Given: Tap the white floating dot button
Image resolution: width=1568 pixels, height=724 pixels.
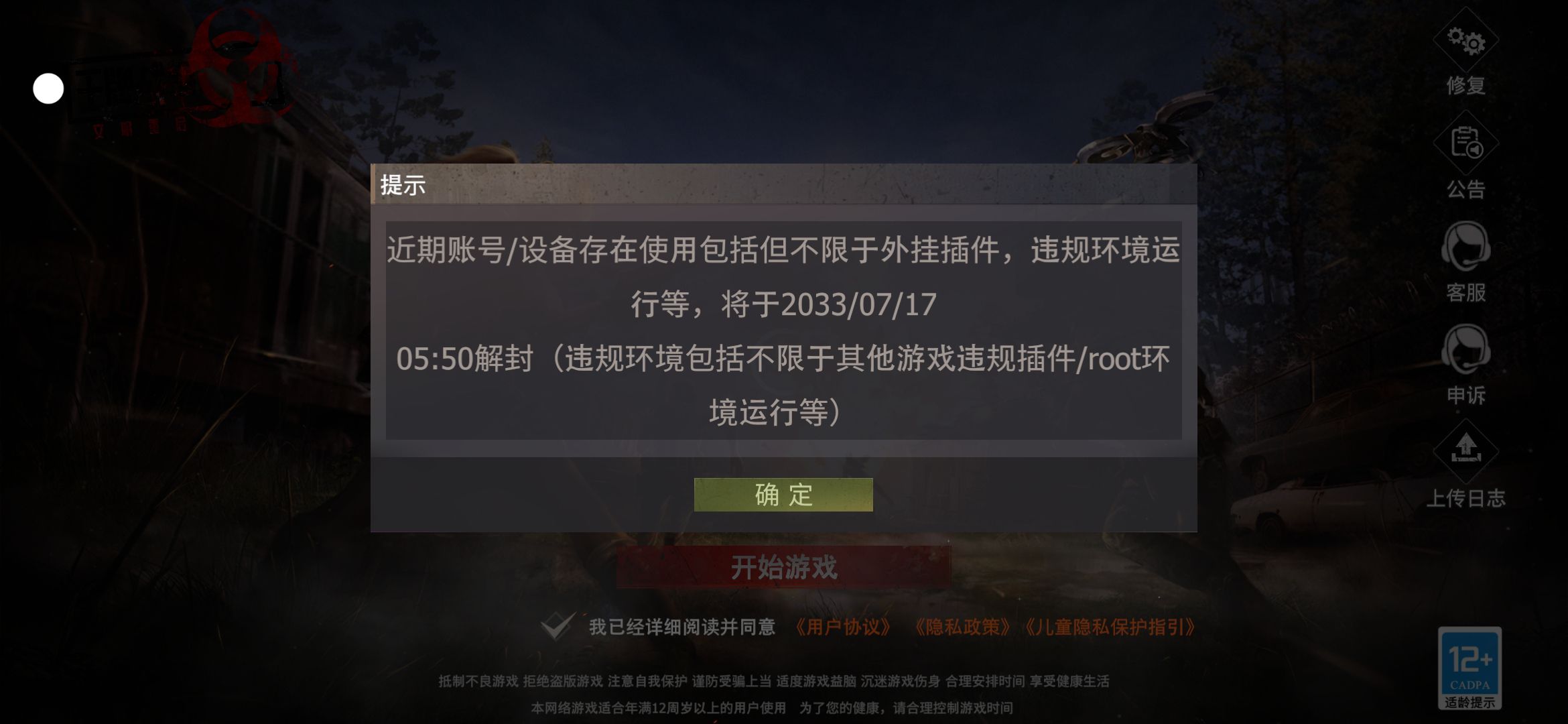Looking at the screenshot, I should click(48, 88).
